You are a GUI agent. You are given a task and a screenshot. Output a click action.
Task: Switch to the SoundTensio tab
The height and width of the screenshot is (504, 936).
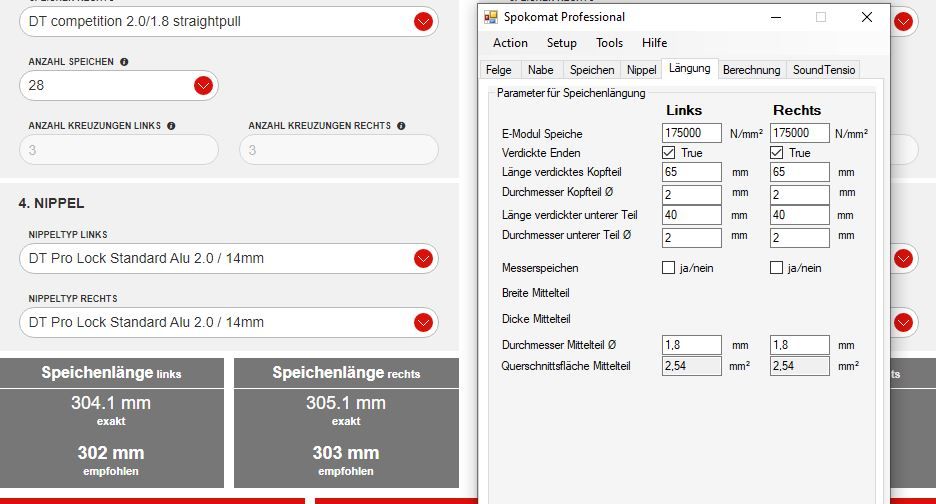(824, 70)
